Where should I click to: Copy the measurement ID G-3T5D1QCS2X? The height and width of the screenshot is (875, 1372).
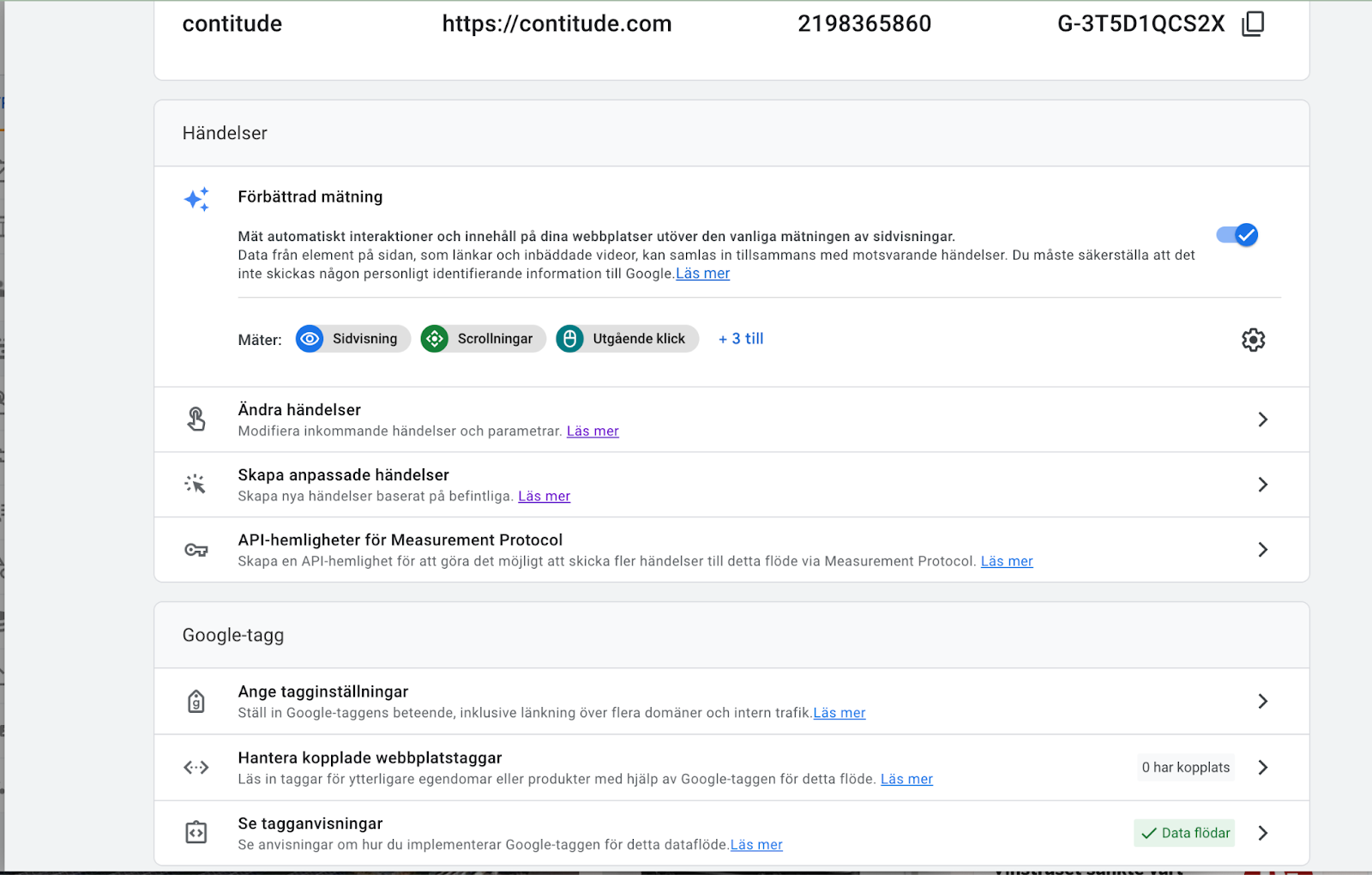click(x=1253, y=23)
